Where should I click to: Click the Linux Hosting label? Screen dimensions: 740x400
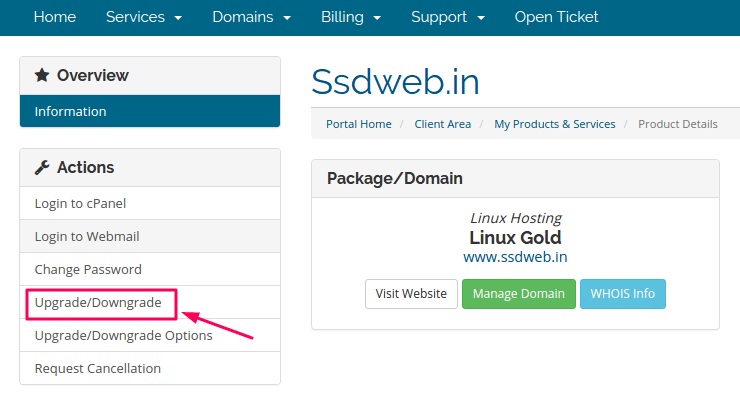(515, 218)
